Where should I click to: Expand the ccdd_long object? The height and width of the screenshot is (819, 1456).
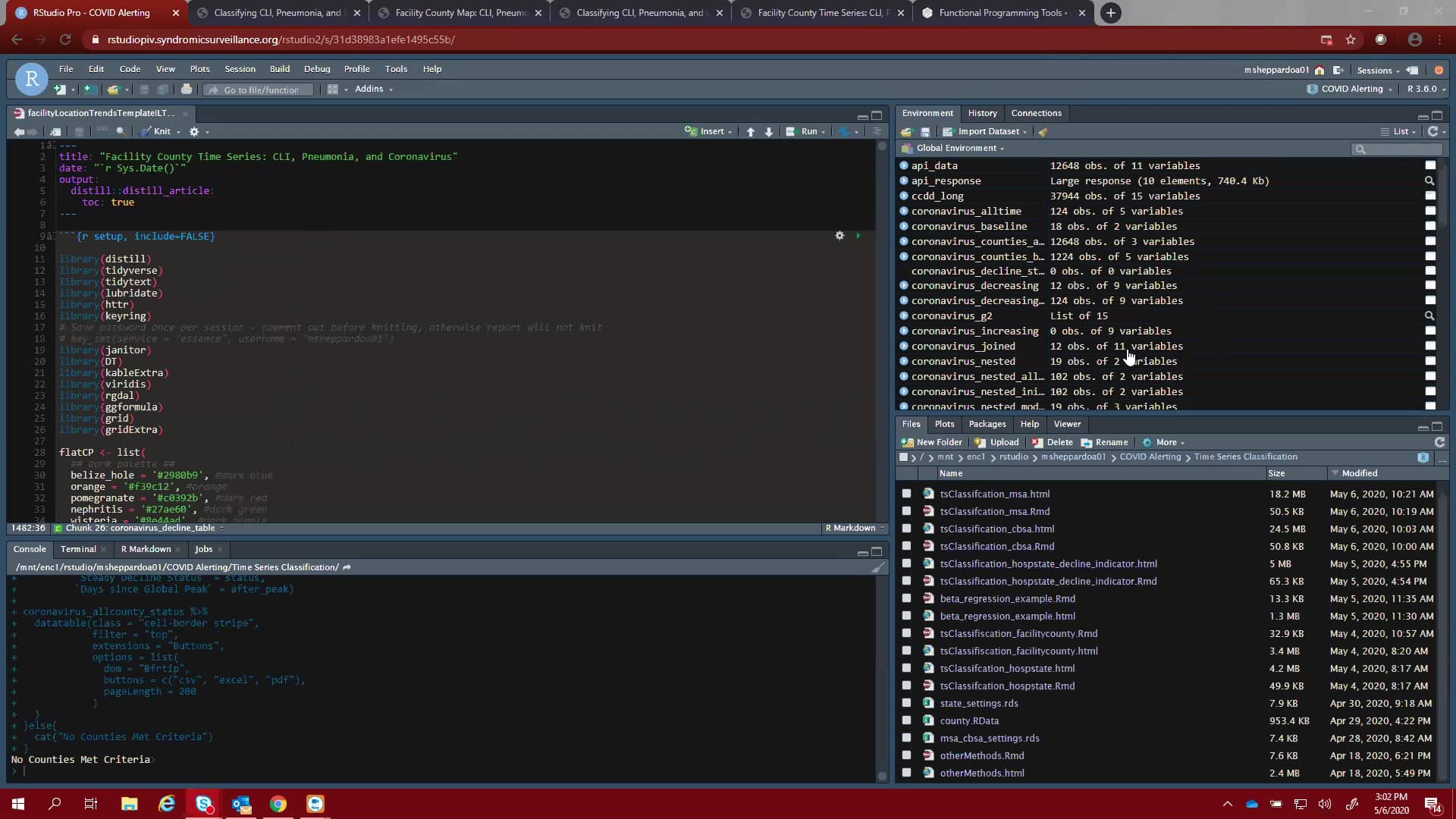pyautogui.click(x=904, y=196)
